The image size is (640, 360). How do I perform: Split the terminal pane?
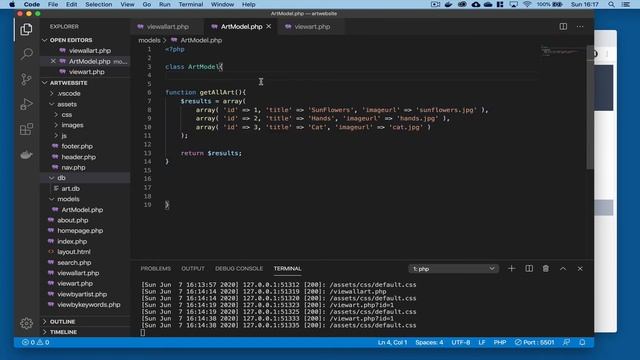[x=529, y=269]
